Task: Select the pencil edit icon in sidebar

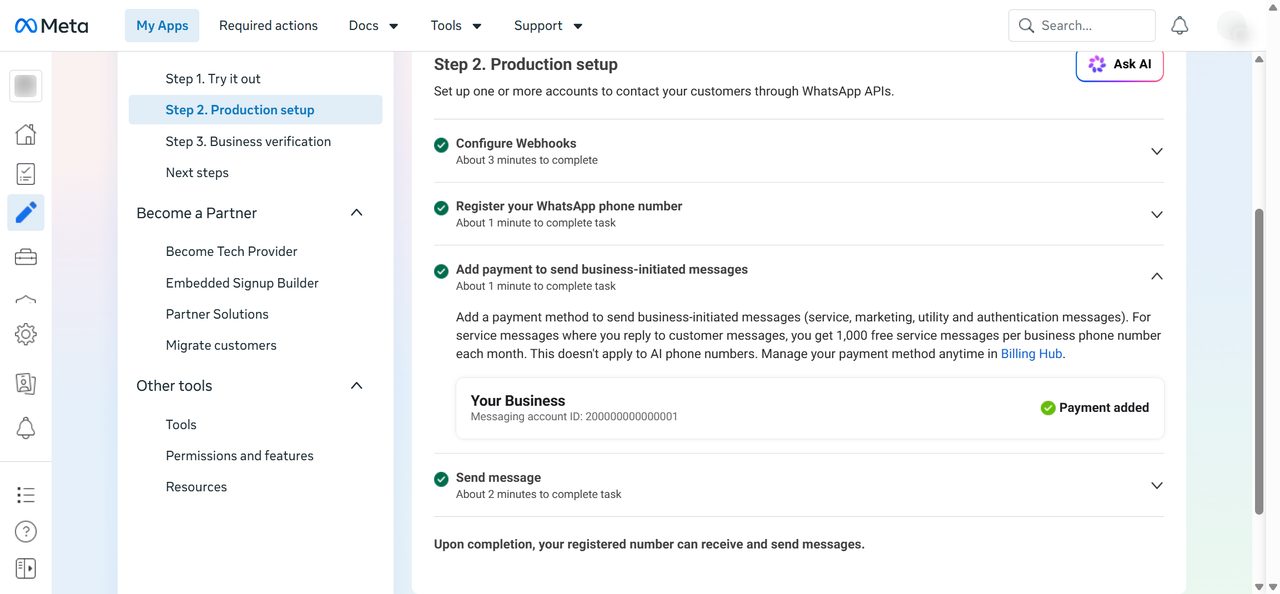Action: (x=26, y=212)
